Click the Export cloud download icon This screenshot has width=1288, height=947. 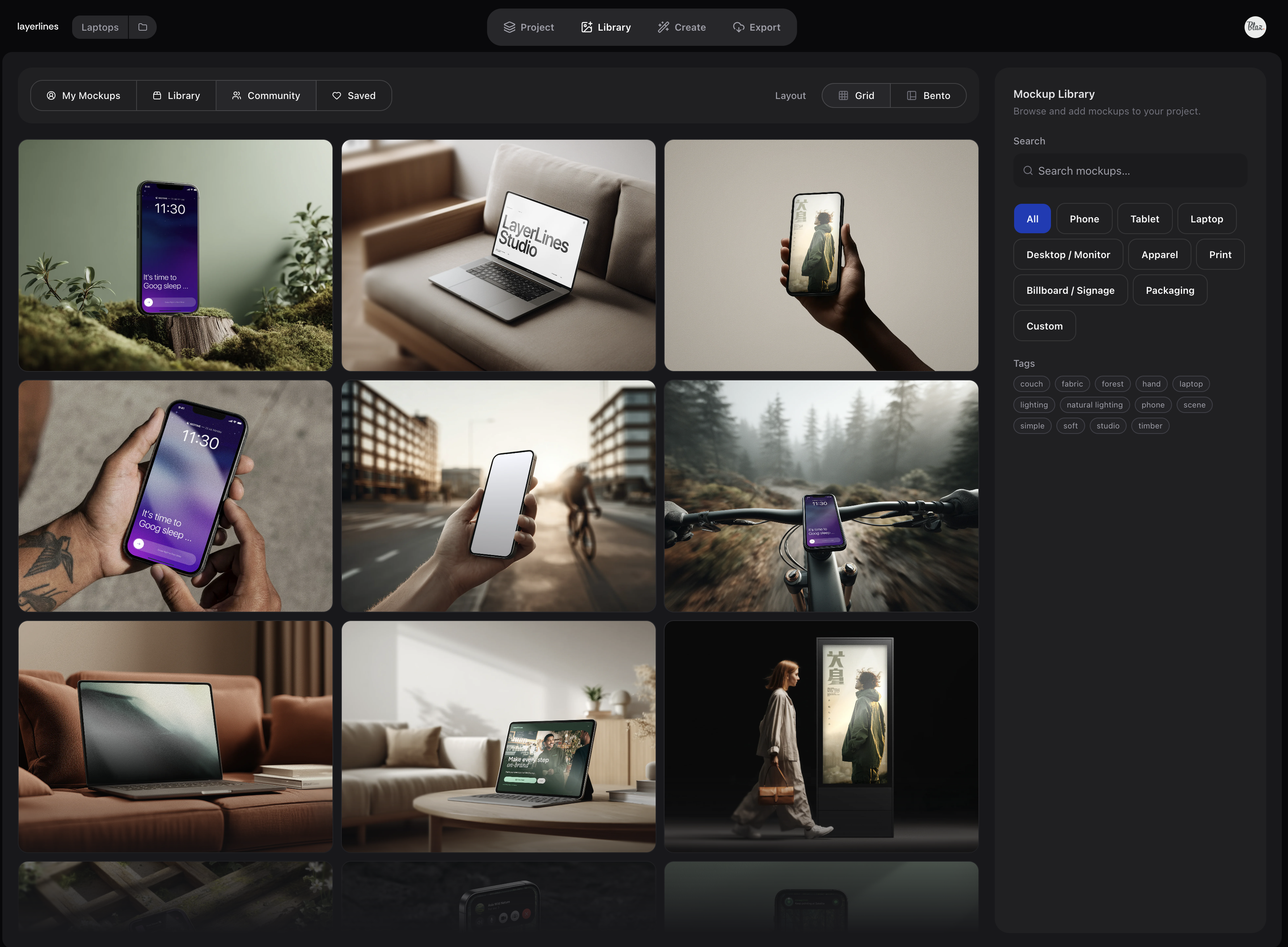pos(738,27)
